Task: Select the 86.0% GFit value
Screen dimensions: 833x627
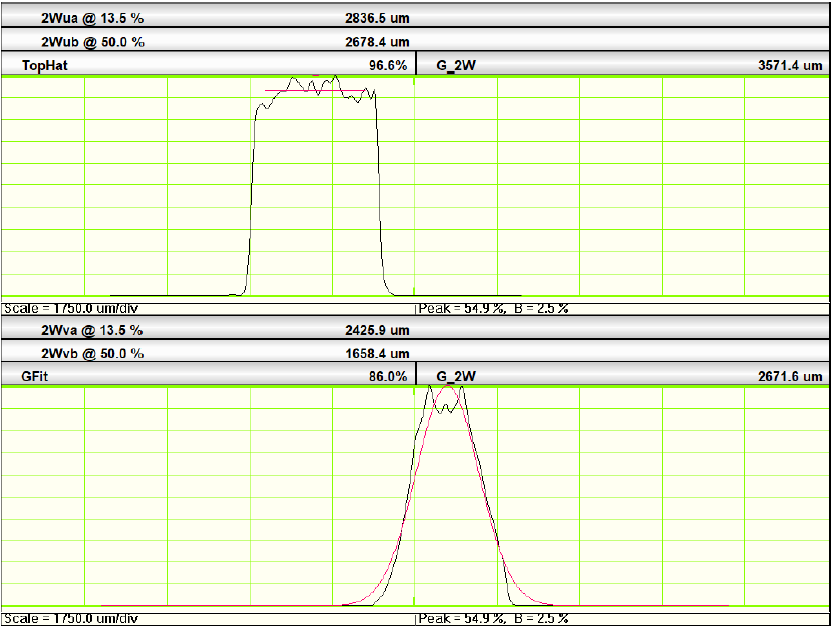Action: click(388, 376)
